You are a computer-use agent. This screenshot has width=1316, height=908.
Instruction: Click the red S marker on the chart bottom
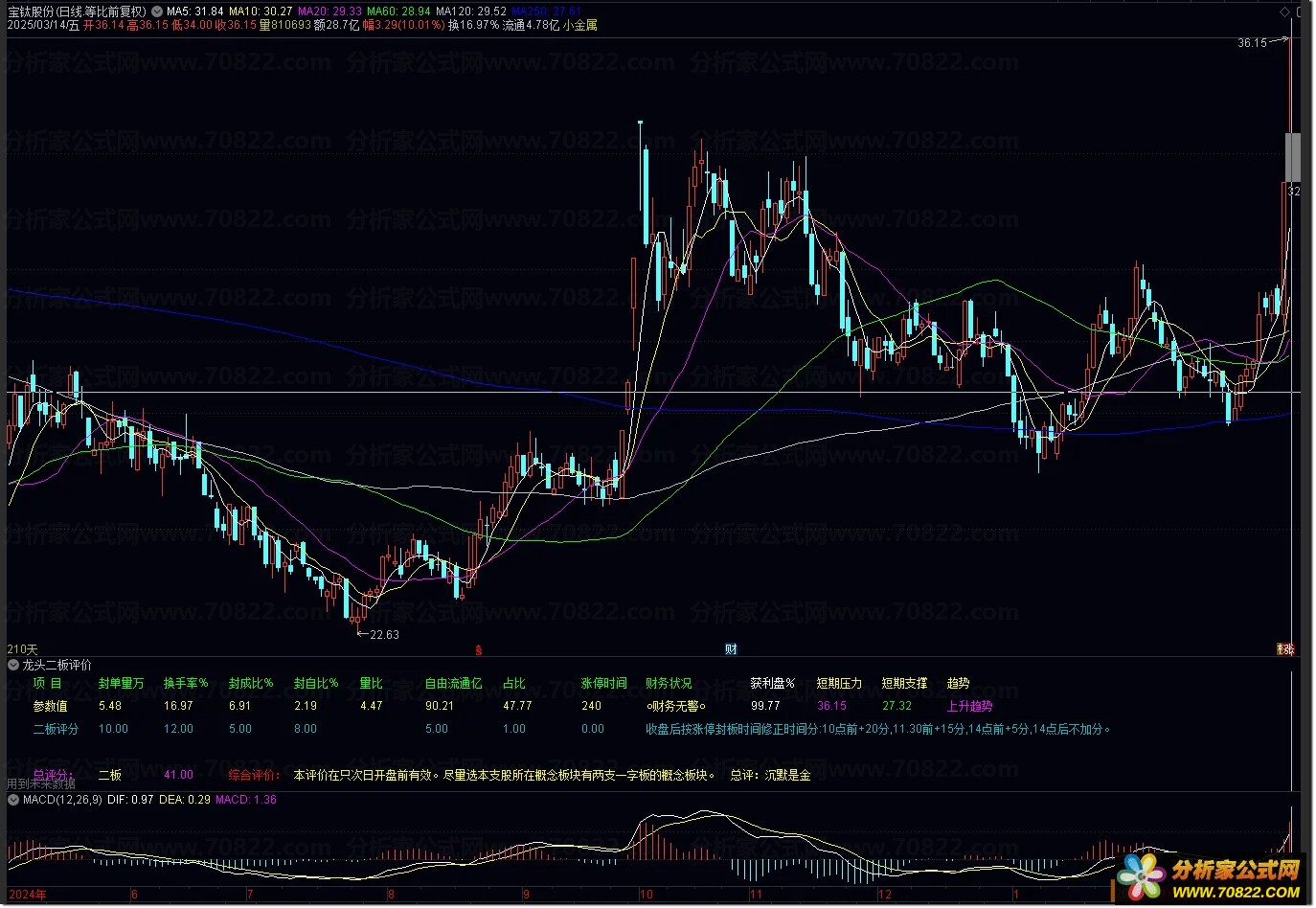point(478,650)
